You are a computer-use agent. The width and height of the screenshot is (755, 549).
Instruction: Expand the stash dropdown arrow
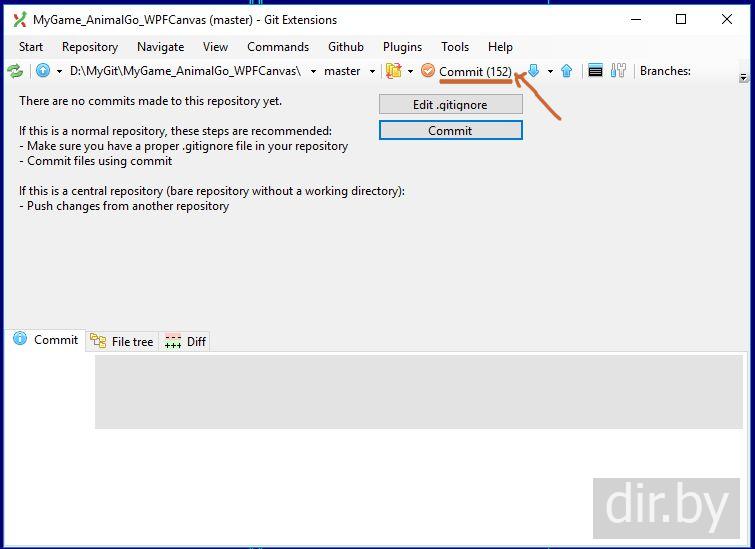pyautogui.click(x=410, y=71)
